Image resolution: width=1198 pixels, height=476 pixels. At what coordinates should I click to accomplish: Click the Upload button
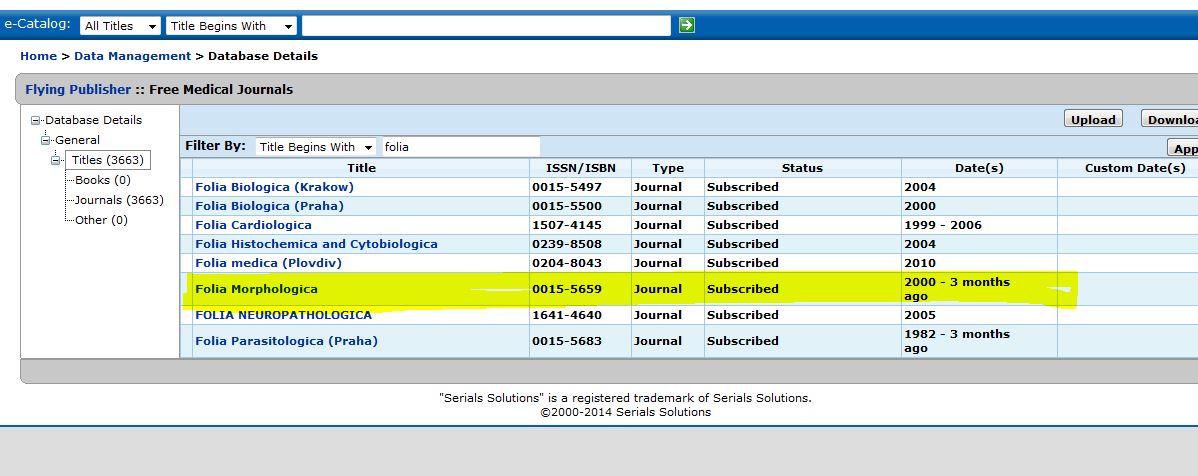[x=1093, y=119]
